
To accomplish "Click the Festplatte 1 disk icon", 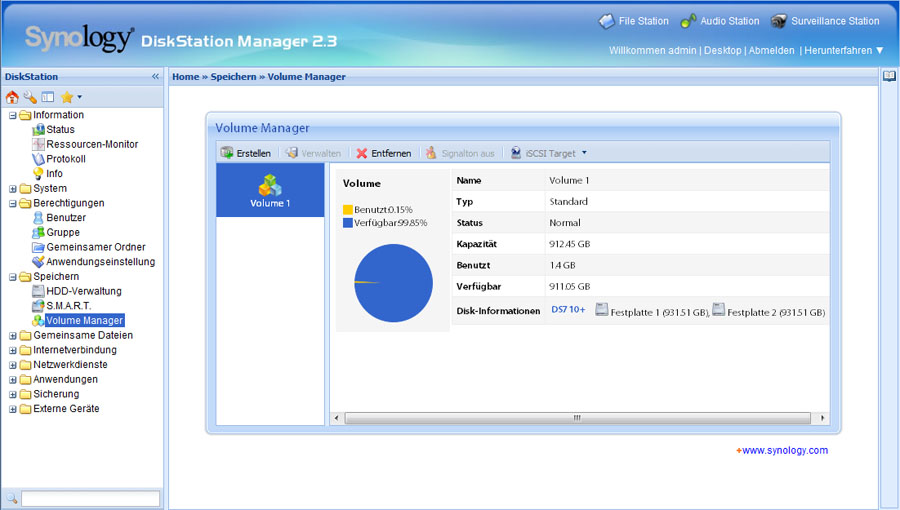I will 601,310.
